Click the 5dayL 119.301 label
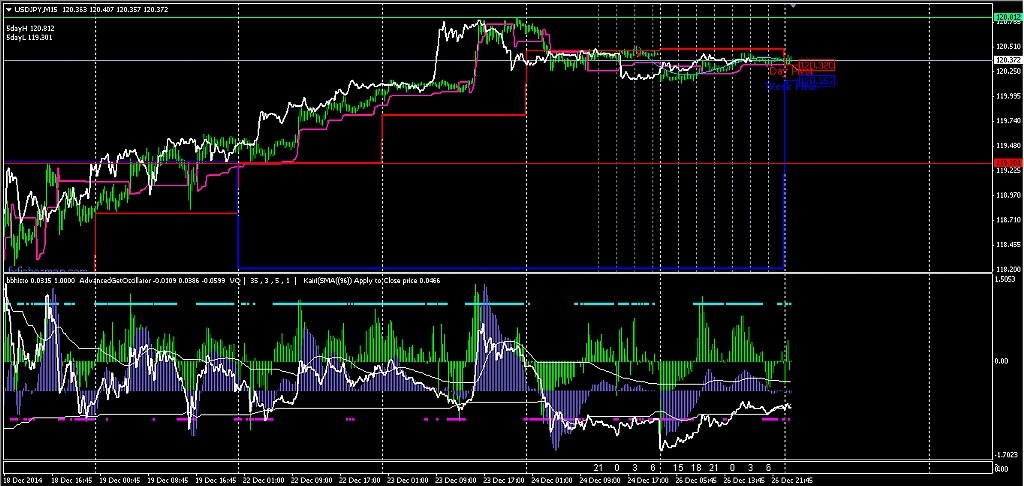This screenshot has width=1024, height=486. [29, 38]
